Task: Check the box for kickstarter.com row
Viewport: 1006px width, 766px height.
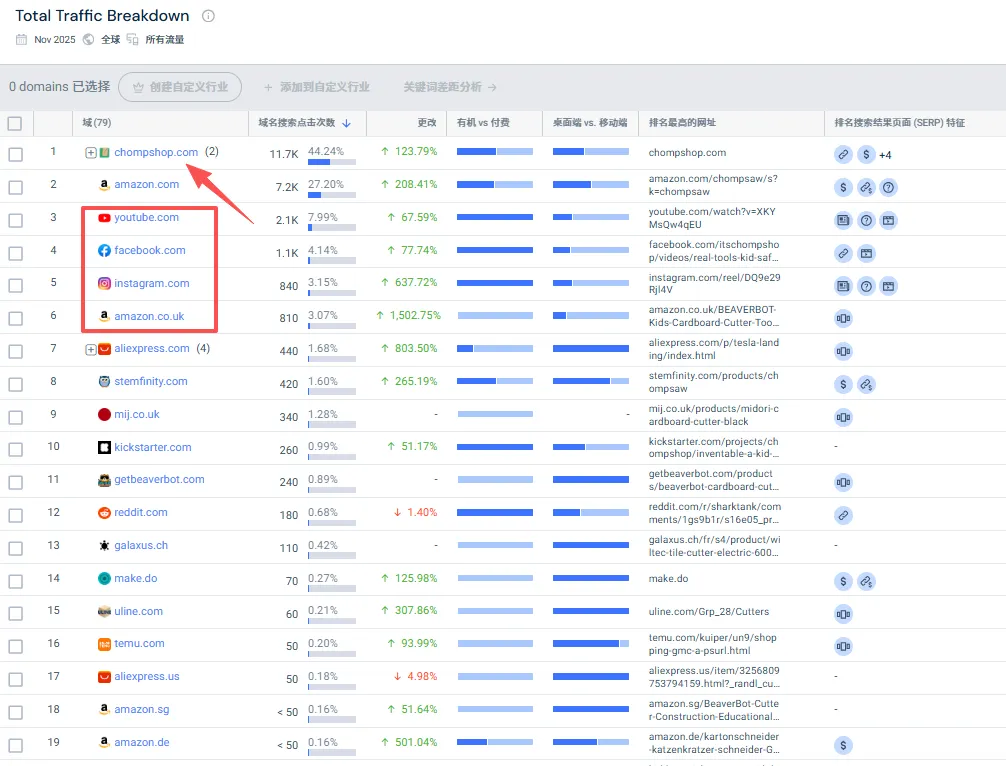Action: point(15,450)
